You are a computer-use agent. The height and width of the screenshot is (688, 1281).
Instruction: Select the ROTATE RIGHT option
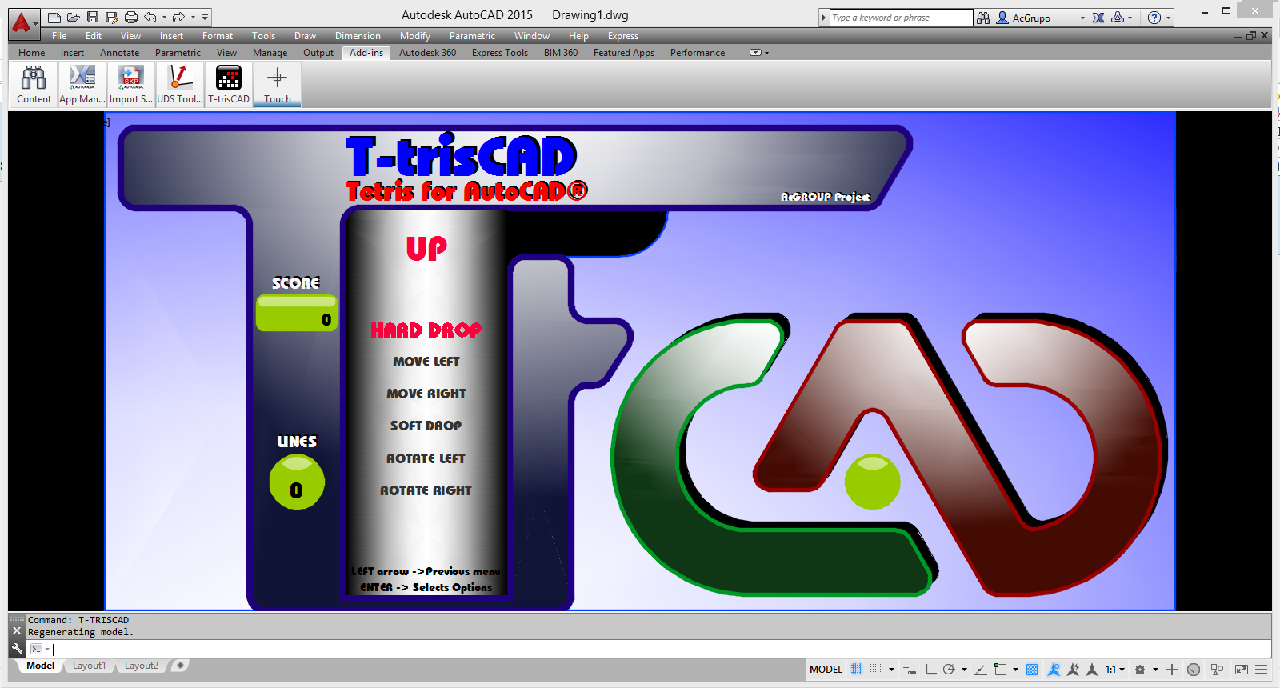(426, 490)
